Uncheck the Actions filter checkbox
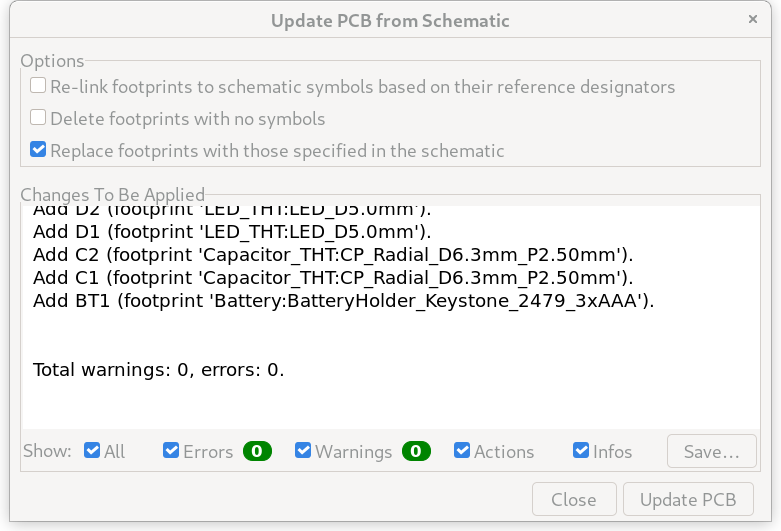This screenshot has height=531, width=781. coord(462,450)
